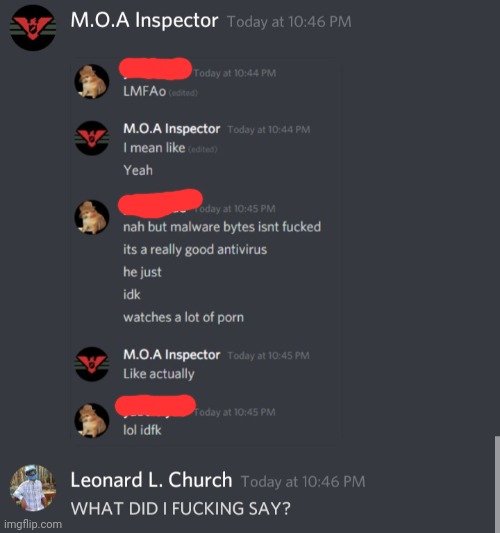Click the 'its a really good antivirus' message
500x533 pixels.
point(195,250)
